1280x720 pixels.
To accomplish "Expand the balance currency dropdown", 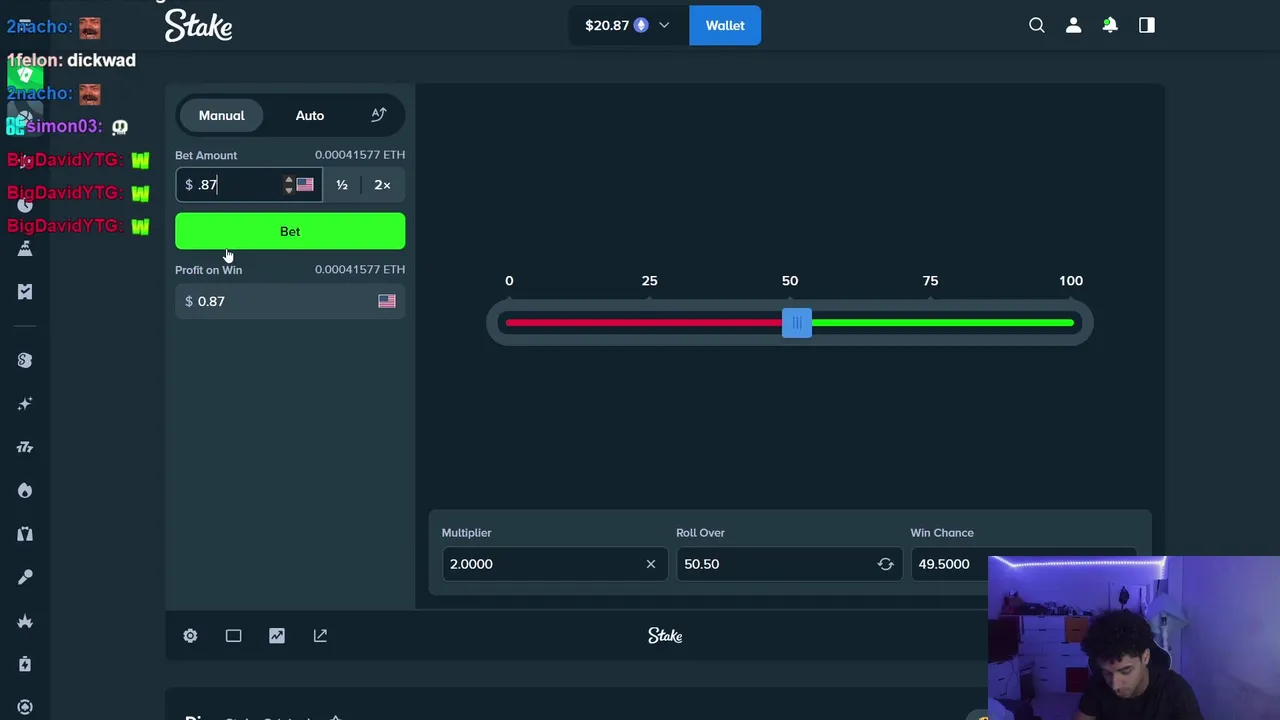I will coord(664,25).
